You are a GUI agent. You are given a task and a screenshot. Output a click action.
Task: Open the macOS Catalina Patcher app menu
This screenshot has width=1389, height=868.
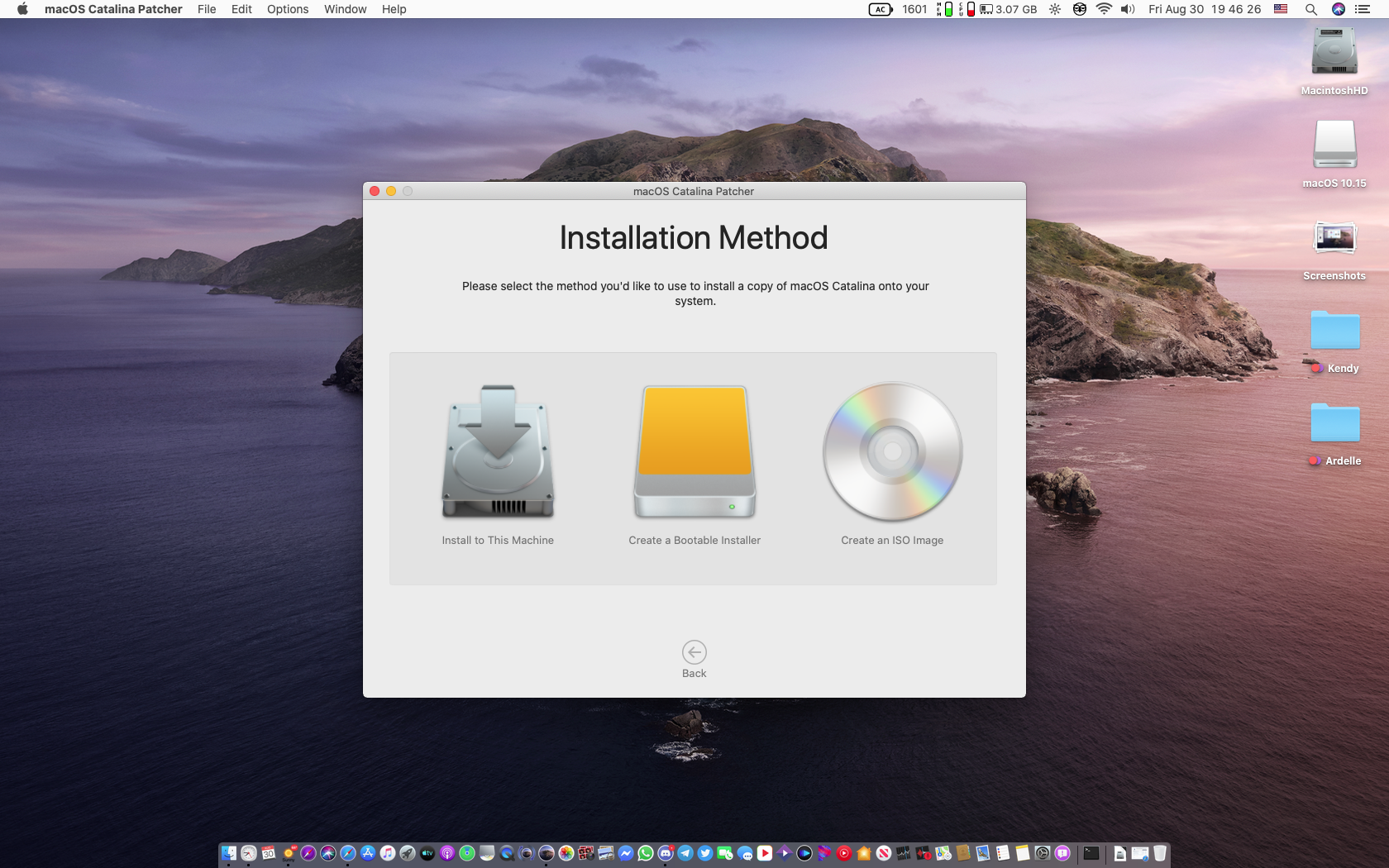tap(113, 9)
